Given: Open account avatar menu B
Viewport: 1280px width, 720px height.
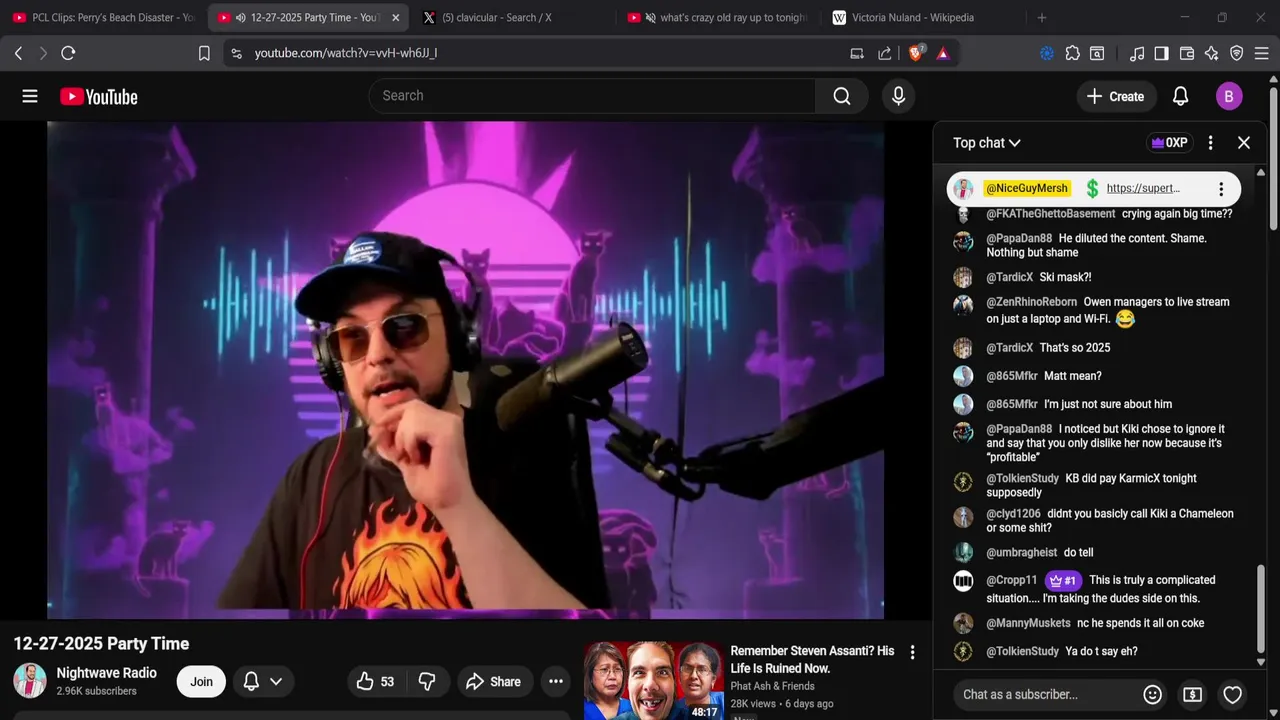Looking at the screenshot, I should (1229, 96).
